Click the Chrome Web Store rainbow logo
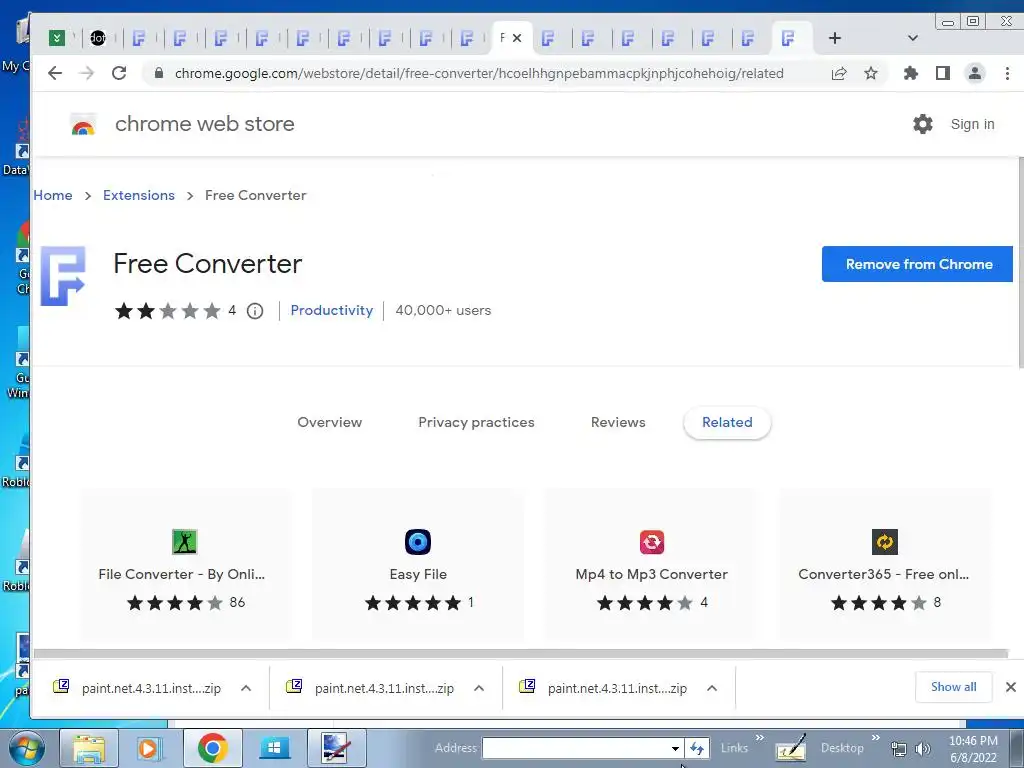This screenshot has width=1024, height=768. pos(83,124)
